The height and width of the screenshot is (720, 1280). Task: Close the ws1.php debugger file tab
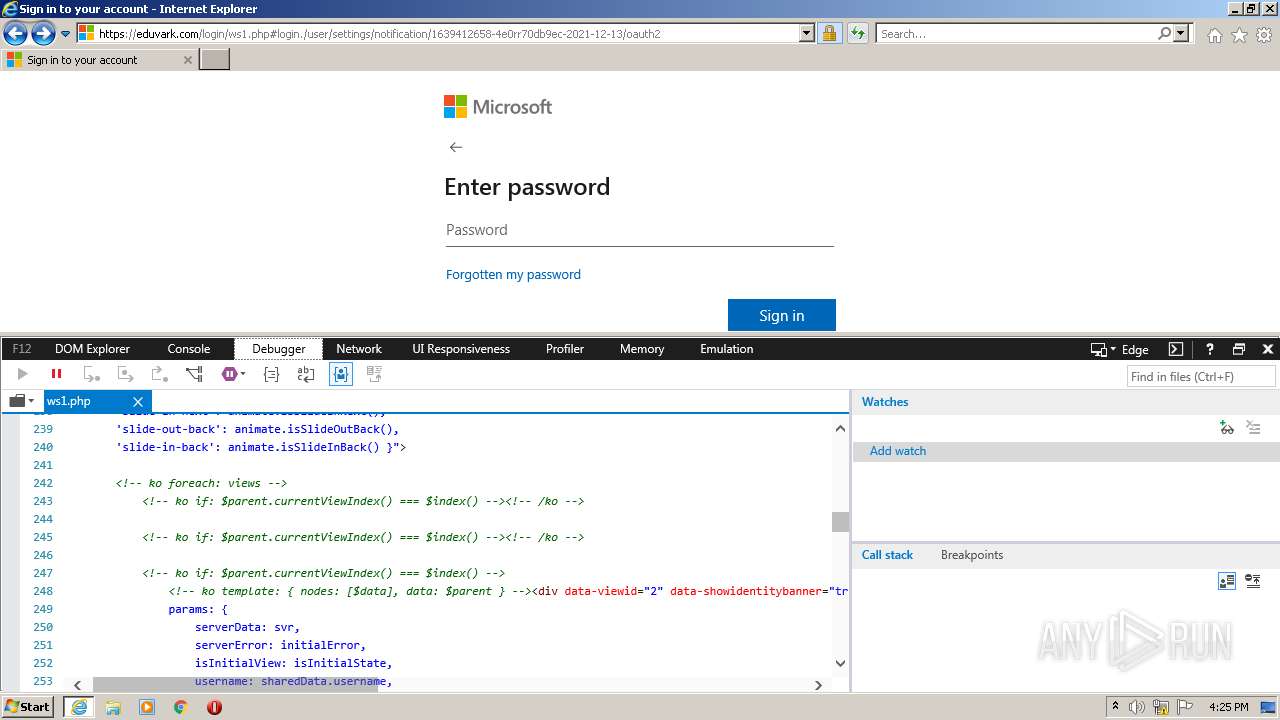(138, 402)
